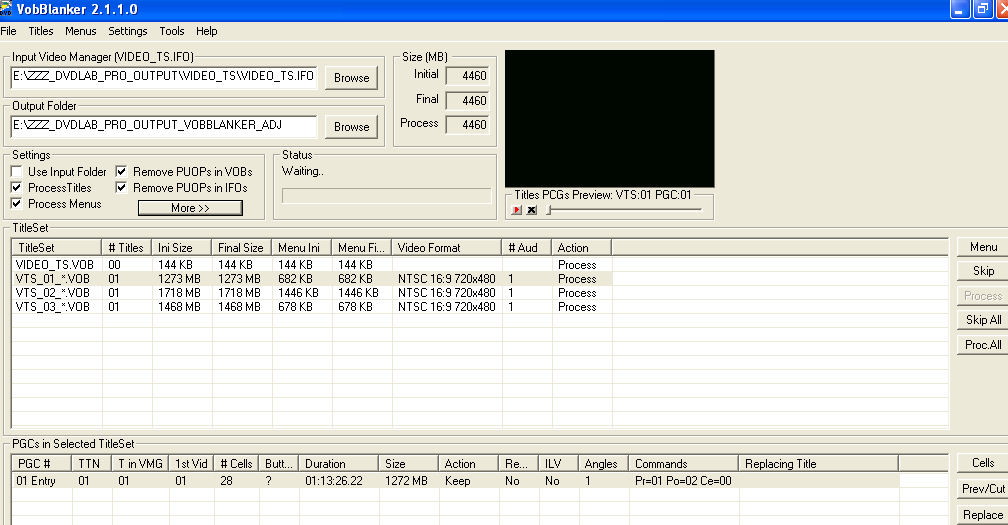Select the VTS_01_*.VOB row
1008x525 pixels.
click(312, 279)
